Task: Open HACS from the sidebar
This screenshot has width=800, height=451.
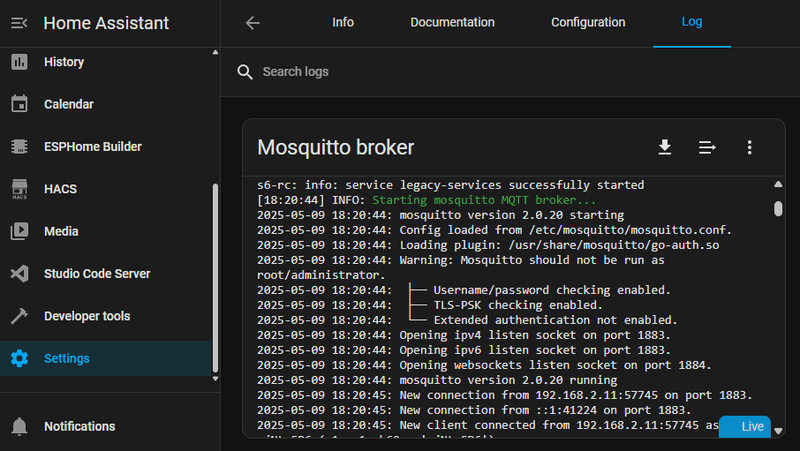Action: tap(106, 189)
